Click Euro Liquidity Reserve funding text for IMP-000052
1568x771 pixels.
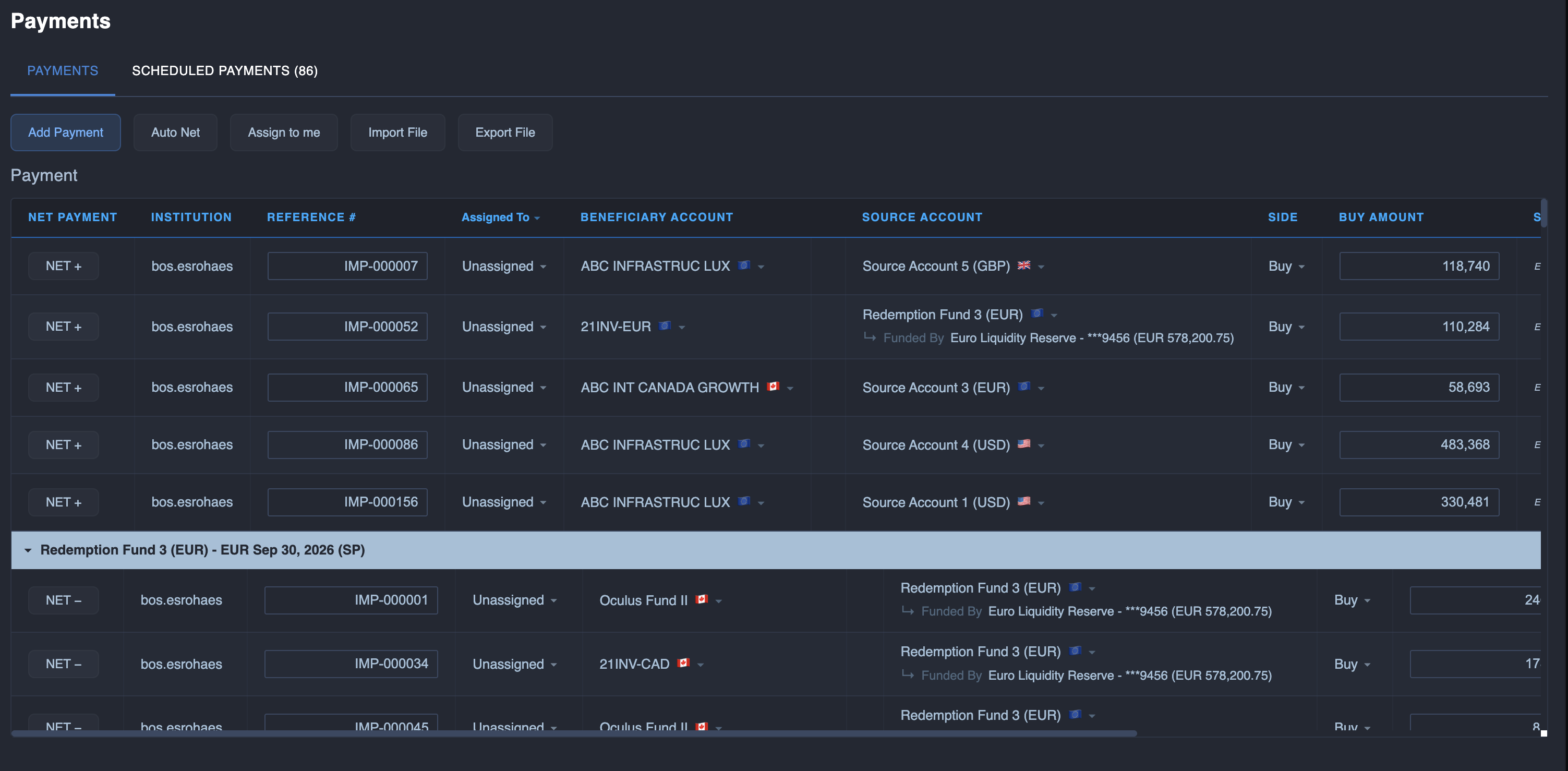pyautogui.click(x=1092, y=338)
